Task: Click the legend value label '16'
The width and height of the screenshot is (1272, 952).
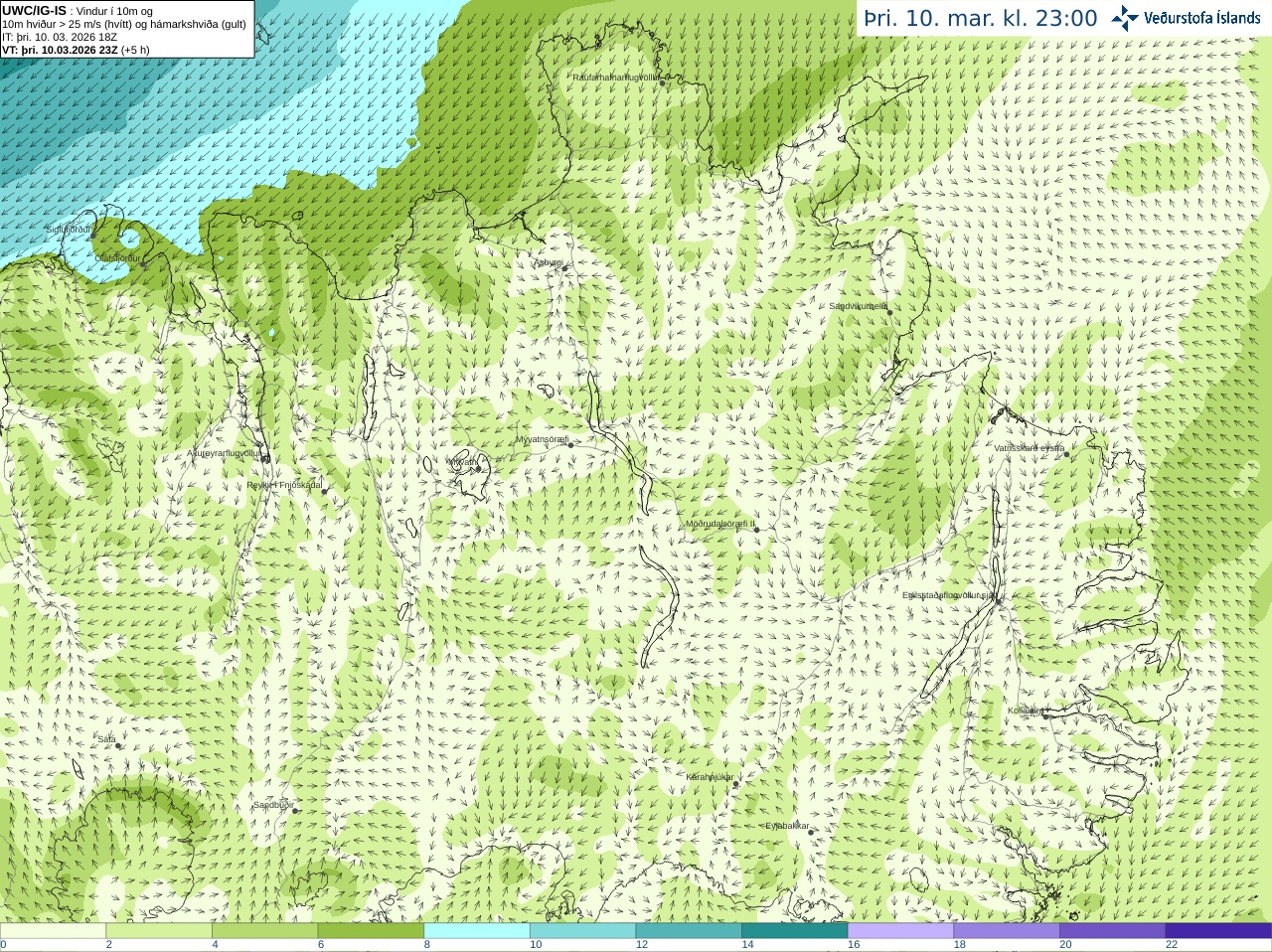Action: [x=854, y=945]
